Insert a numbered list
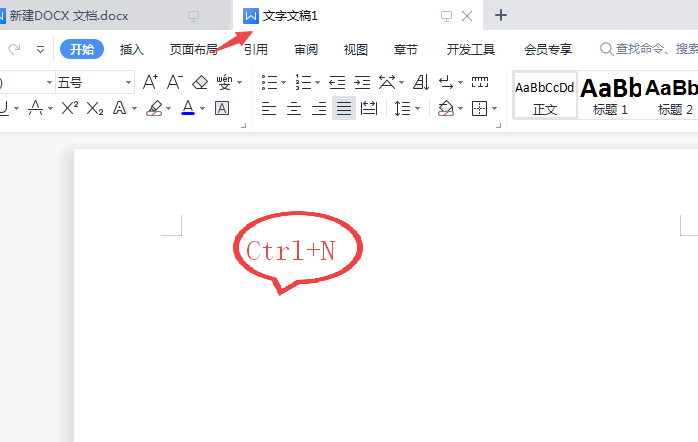Image resolution: width=698 pixels, height=442 pixels. [x=304, y=82]
